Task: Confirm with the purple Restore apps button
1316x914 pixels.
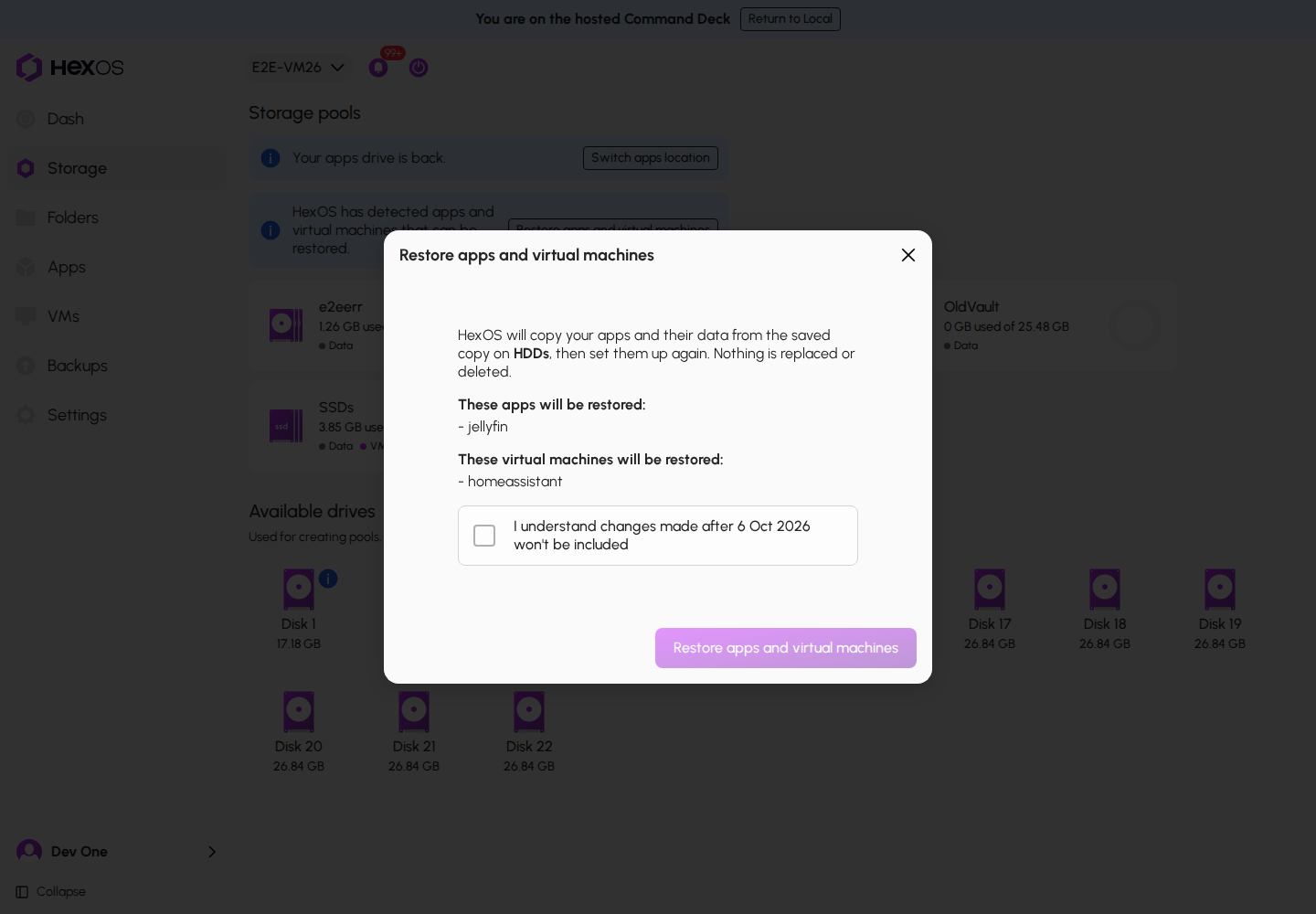Action: (786, 648)
